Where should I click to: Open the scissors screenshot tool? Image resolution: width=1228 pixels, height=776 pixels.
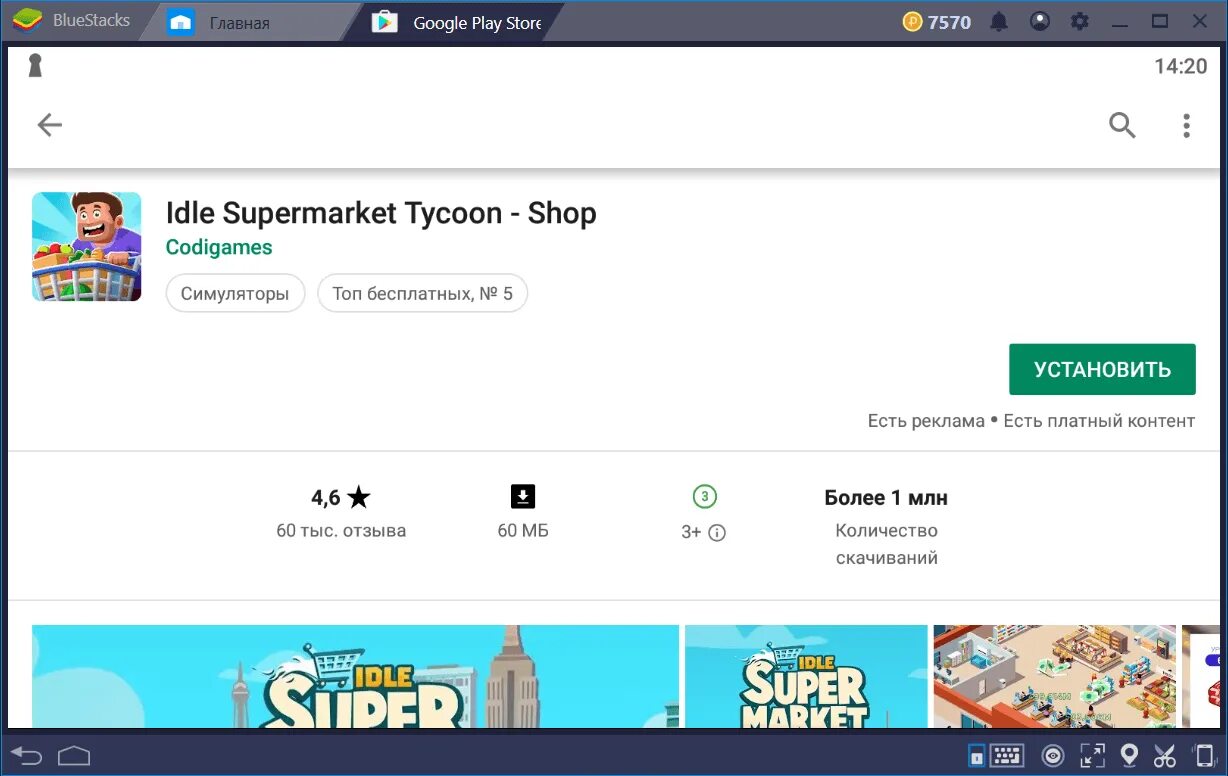1165,755
